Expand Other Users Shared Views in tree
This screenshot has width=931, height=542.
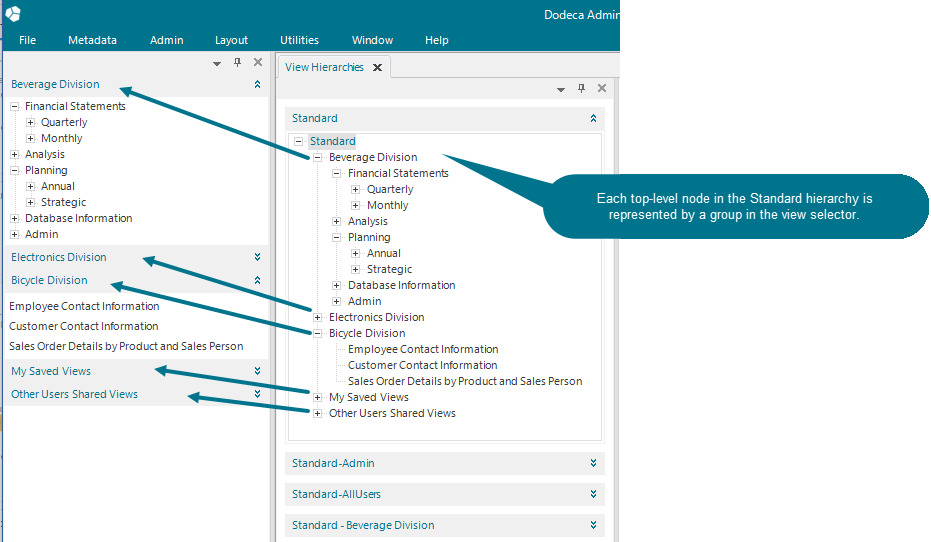pos(318,414)
